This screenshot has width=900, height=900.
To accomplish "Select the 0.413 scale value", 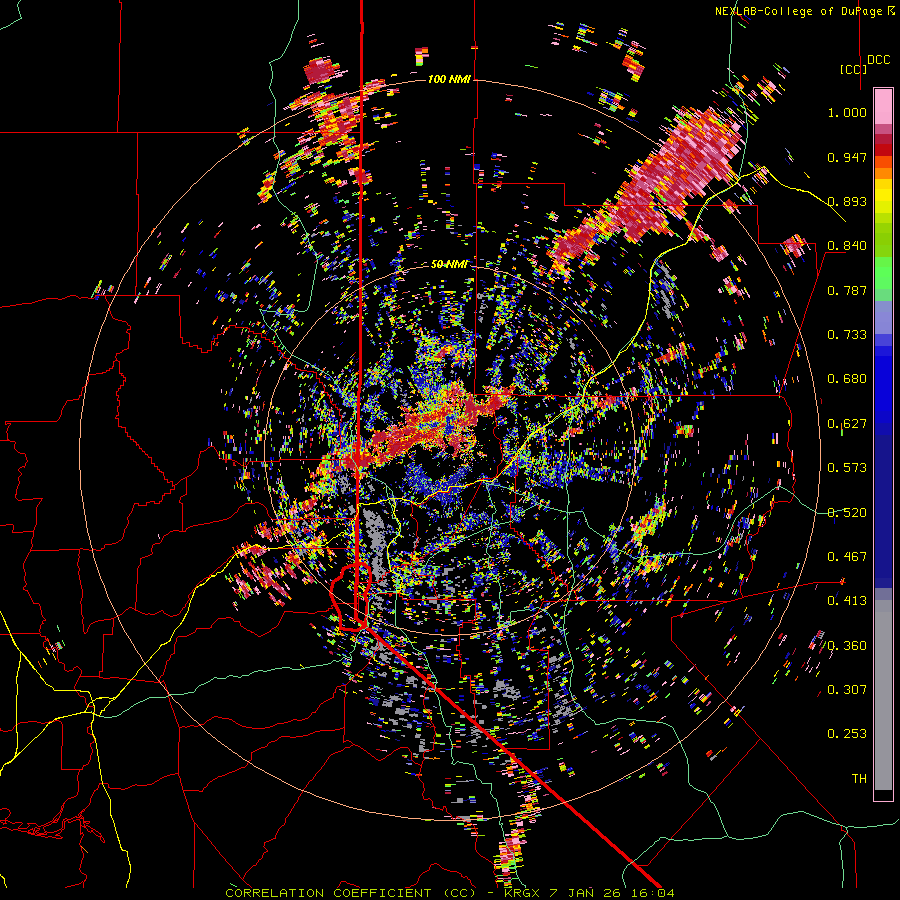I will [847, 601].
